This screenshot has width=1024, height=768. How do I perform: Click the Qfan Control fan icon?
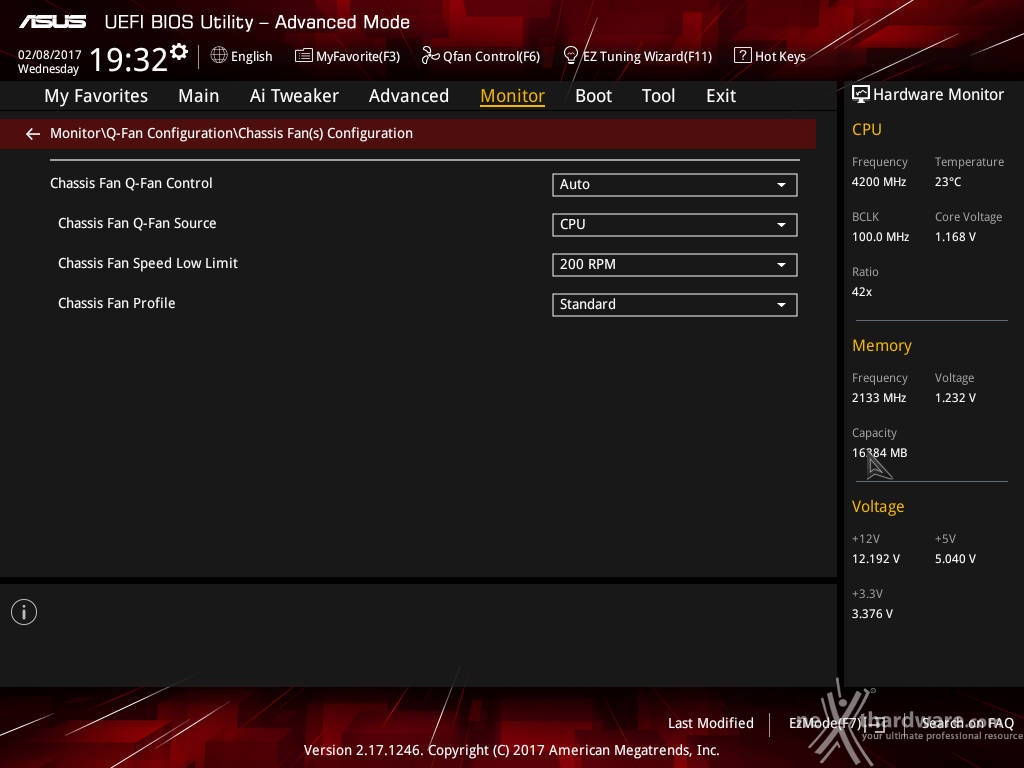(430, 56)
